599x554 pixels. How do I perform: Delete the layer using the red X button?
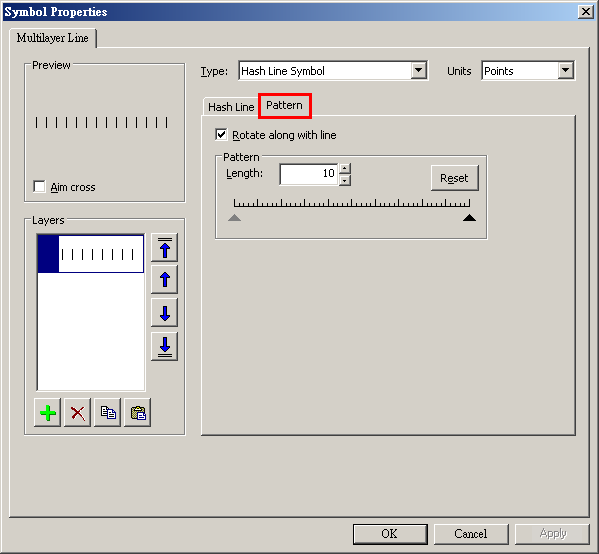coord(78,413)
